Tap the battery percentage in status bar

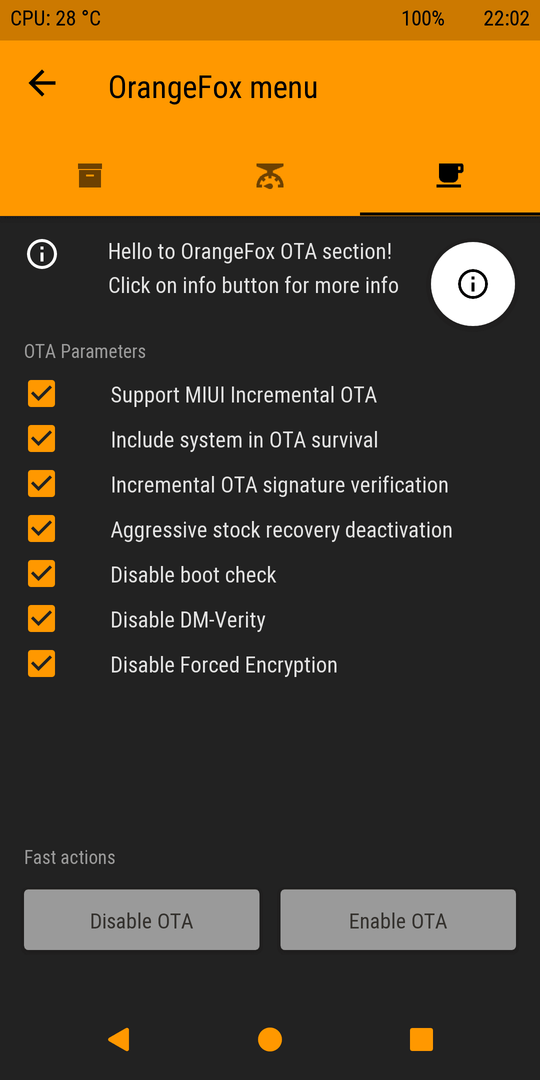point(423,19)
